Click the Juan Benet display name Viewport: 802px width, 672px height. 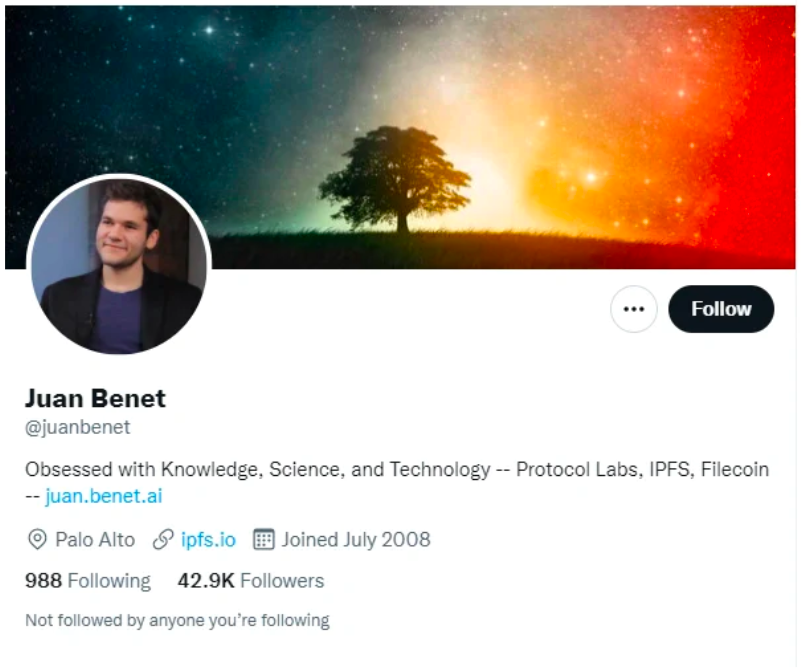pos(96,398)
